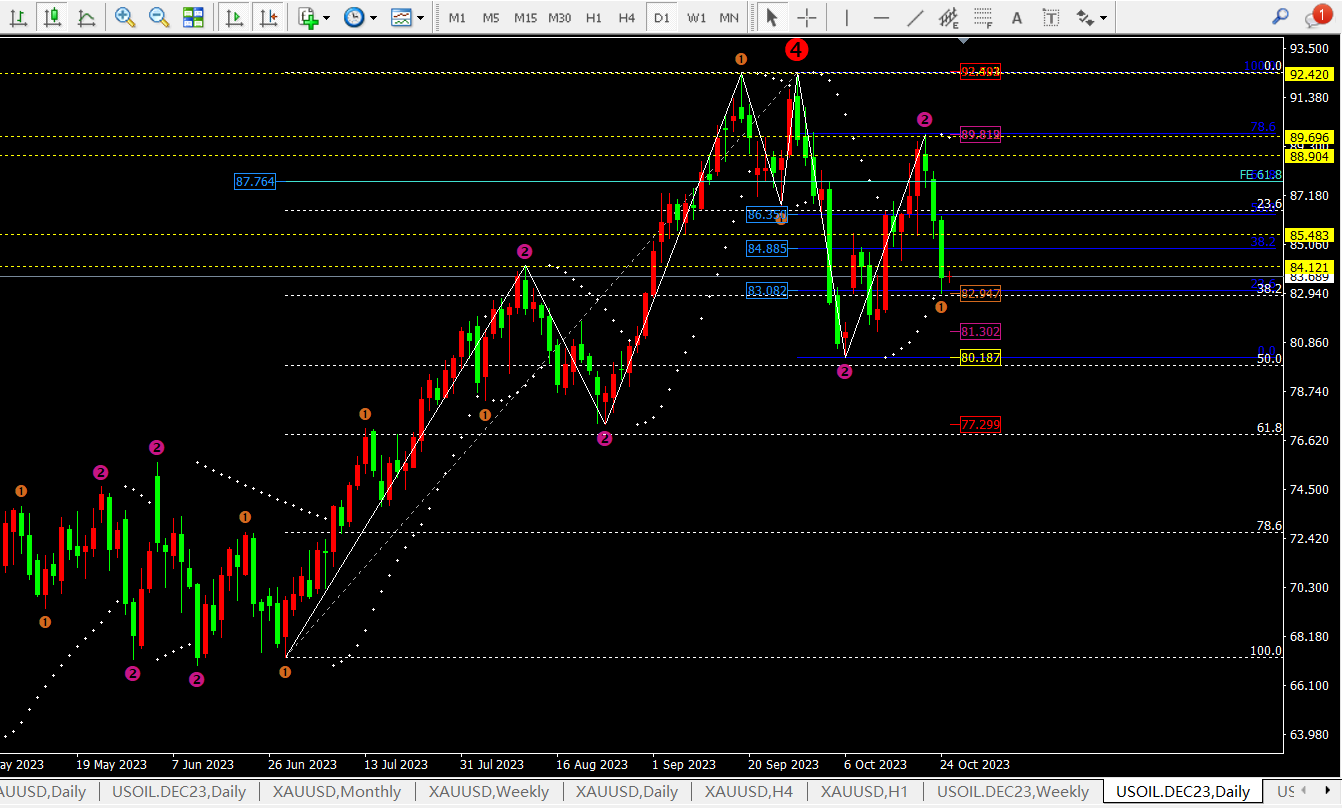Choose the trendline drawing tool
Viewport: 1342px width, 808px height.
[915, 17]
